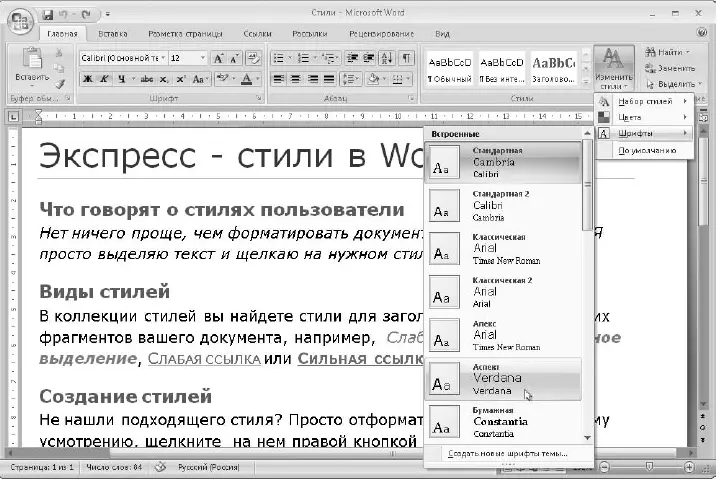Increase paragraph indent
The height and width of the screenshot is (481, 717).
pyautogui.click(x=369, y=58)
